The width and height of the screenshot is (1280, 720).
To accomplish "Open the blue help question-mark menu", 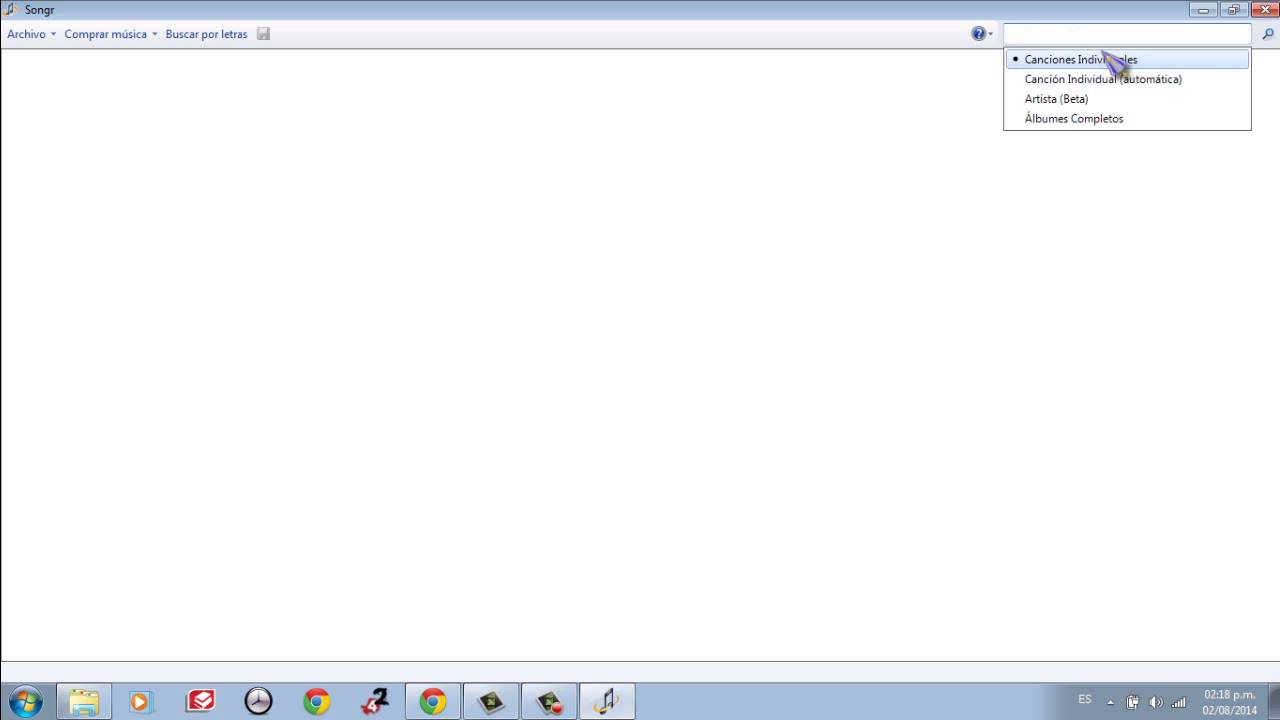I will point(981,34).
